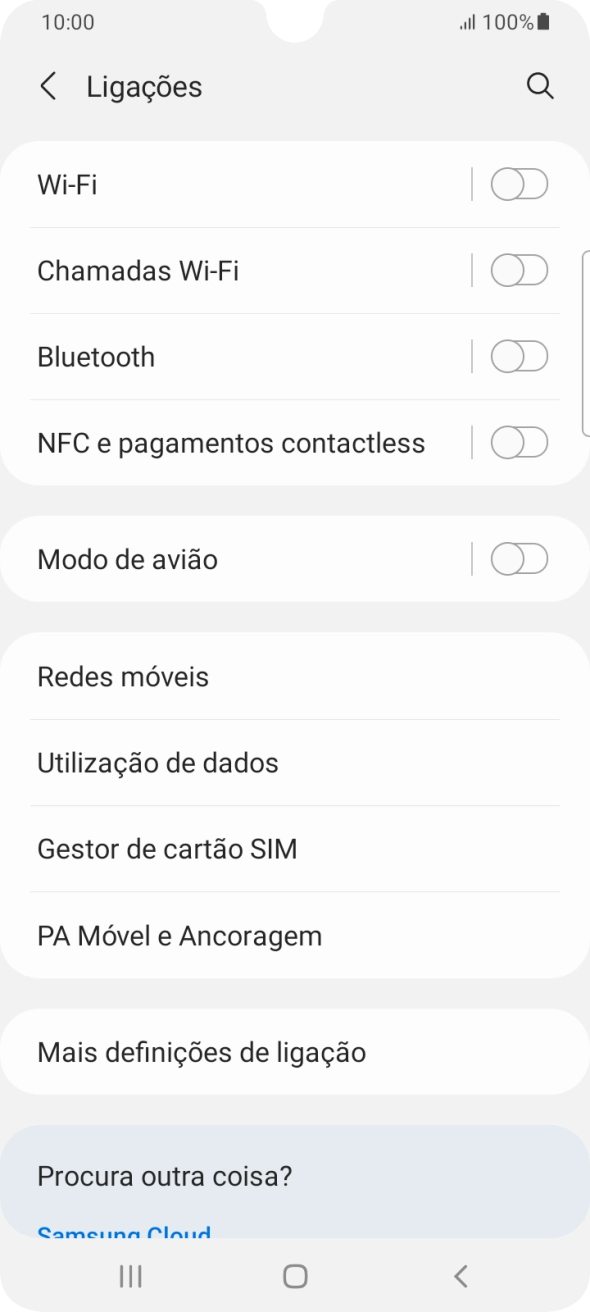Open Redes móveis settings
Viewport: 590px width, 1312px height.
pyautogui.click(x=295, y=676)
